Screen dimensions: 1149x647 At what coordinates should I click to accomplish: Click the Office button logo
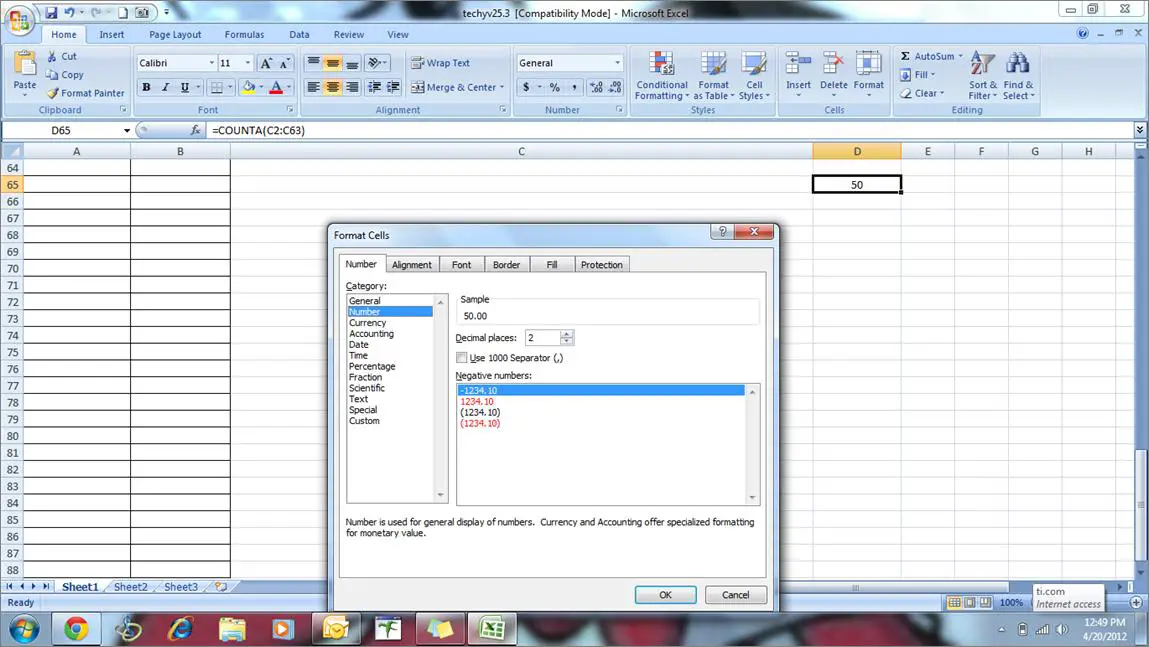[x=20, y=19]
